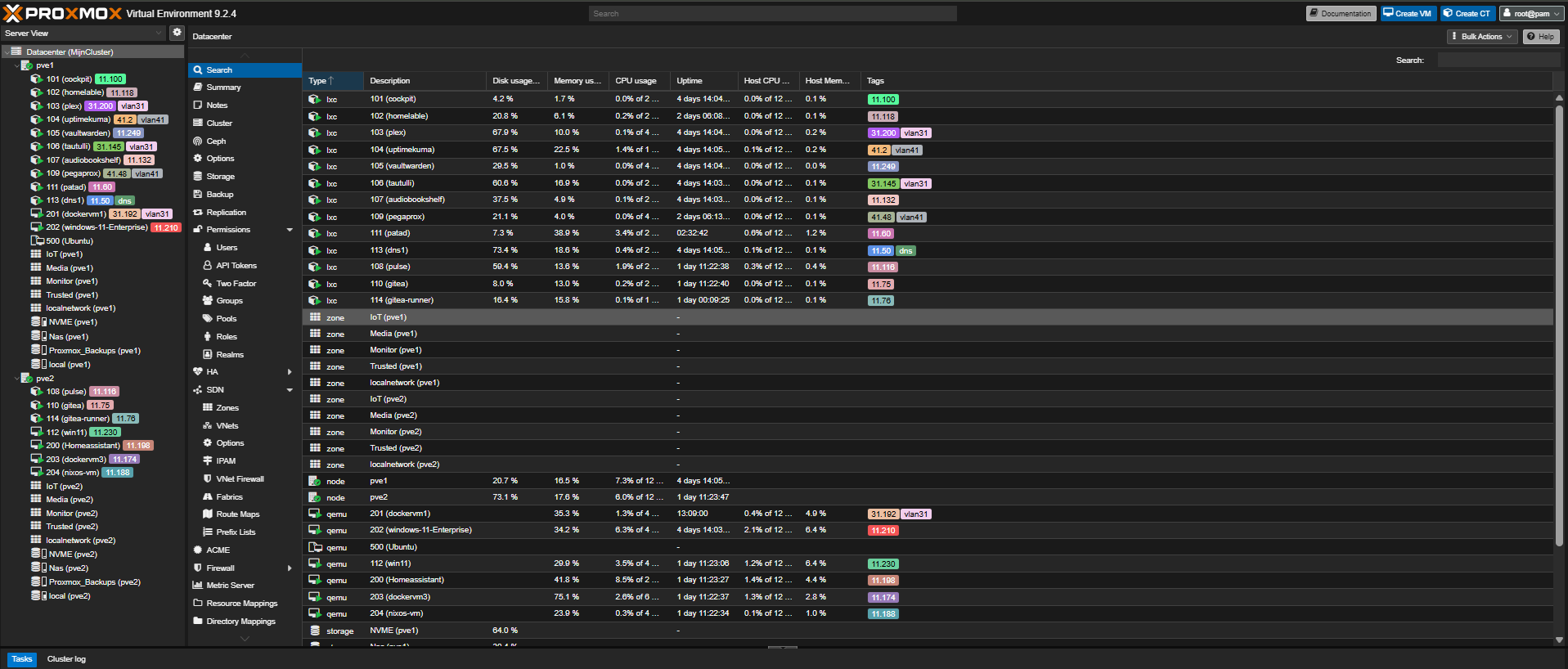The width and height of the screenshot is (1568, 669).
Task: Click the 11.100 green tag in table
Action: (x=883, y=100)
